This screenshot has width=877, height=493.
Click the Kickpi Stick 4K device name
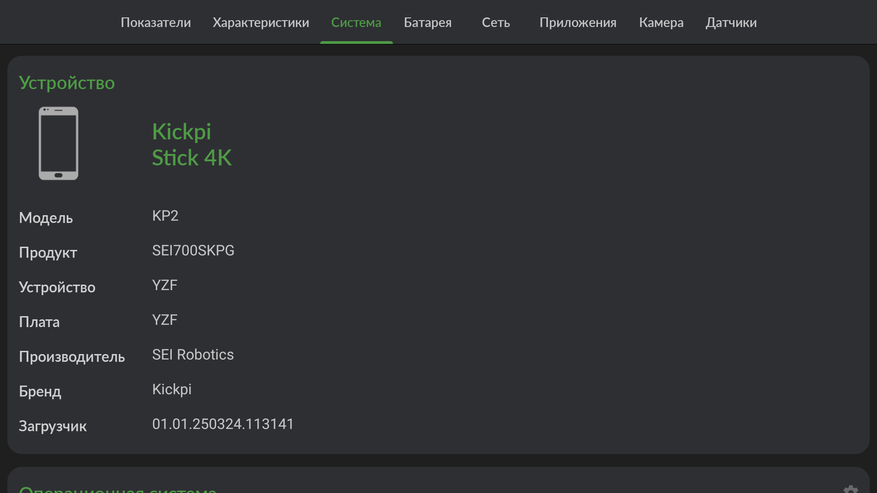192,144
